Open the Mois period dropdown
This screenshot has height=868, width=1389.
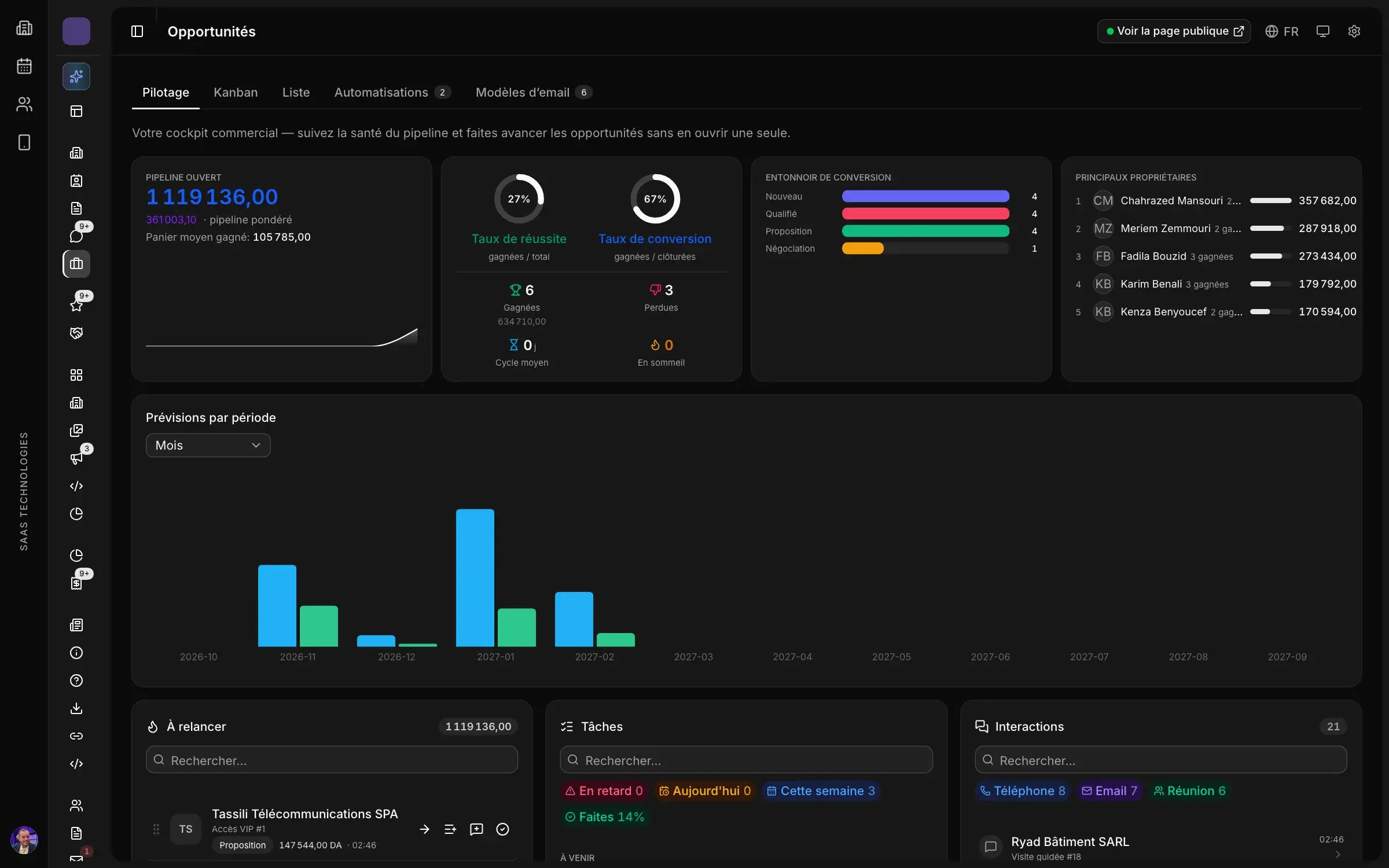[x=208, y=446]
